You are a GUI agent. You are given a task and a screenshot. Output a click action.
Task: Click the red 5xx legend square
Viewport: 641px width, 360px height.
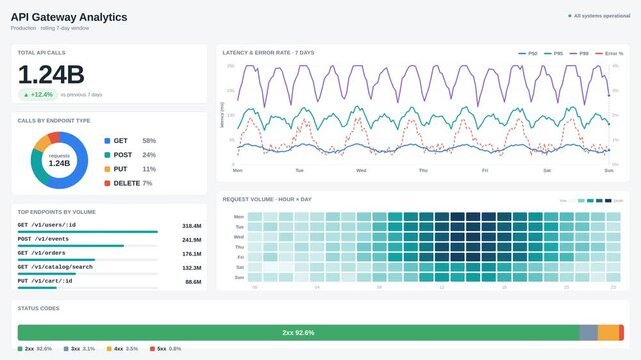point(152,349)
